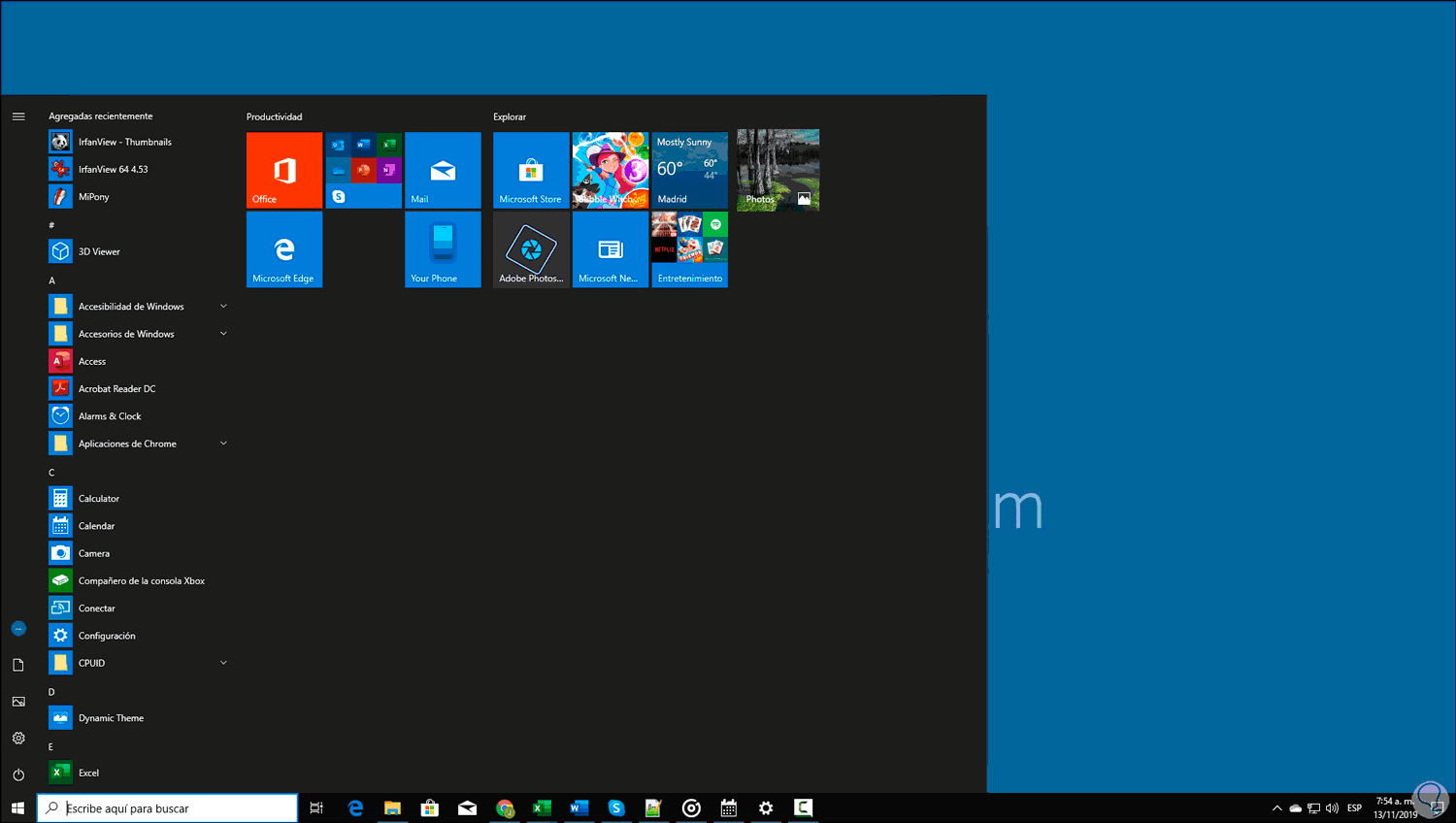
Task: Click the '#' section header
Action: click(x=52, y=225)
